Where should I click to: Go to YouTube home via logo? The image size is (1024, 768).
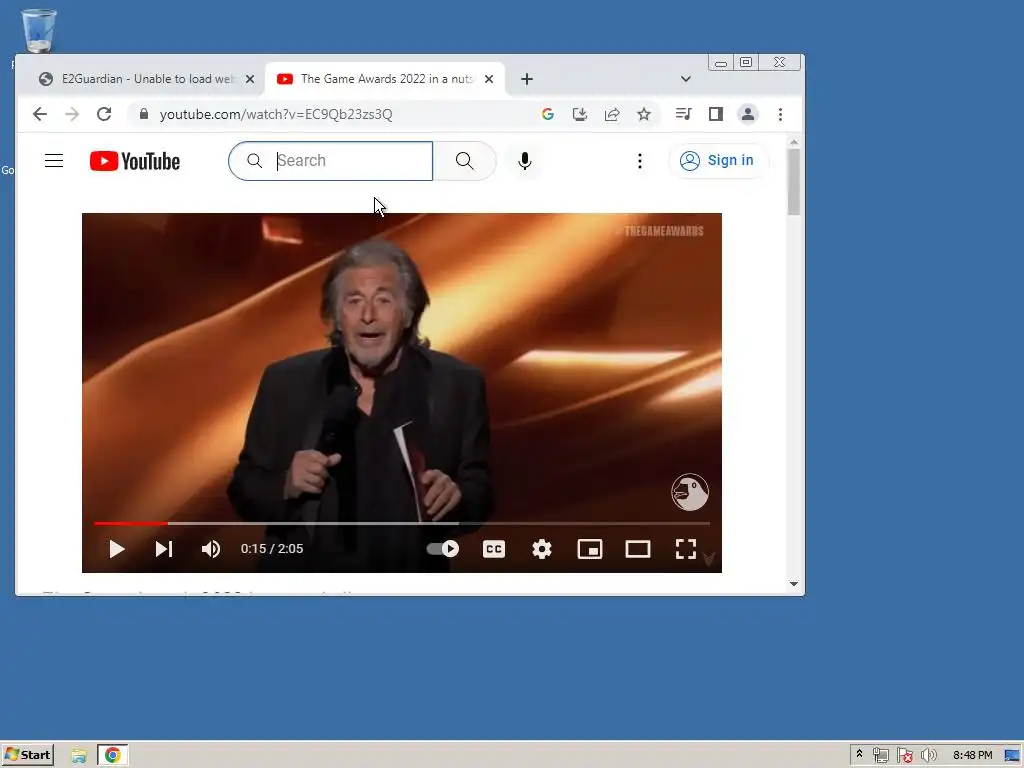coord(135,161)
